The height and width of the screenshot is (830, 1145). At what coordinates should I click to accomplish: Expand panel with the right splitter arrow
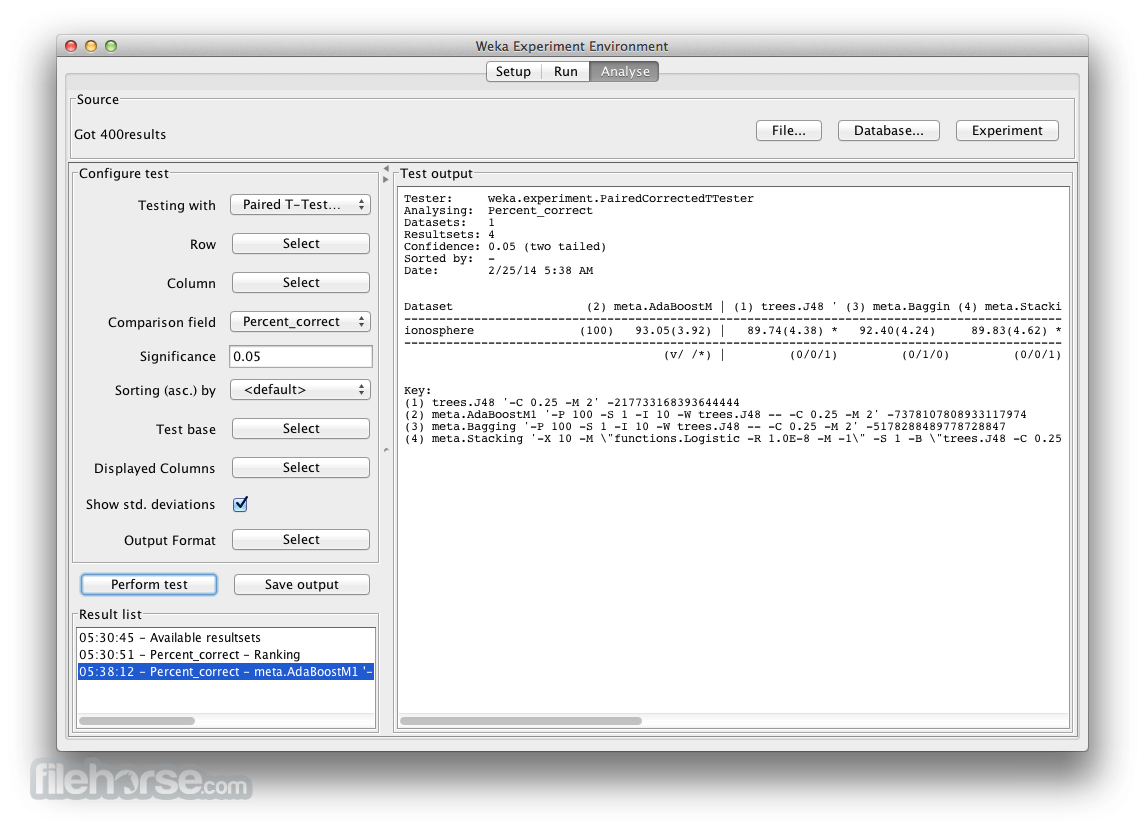[x=386, y=179]
